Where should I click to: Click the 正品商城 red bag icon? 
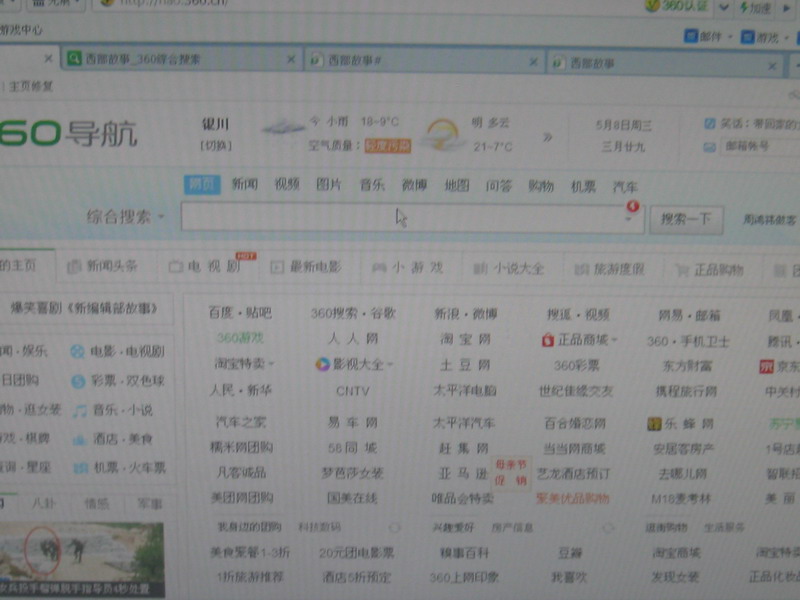(x=548, y=340)
